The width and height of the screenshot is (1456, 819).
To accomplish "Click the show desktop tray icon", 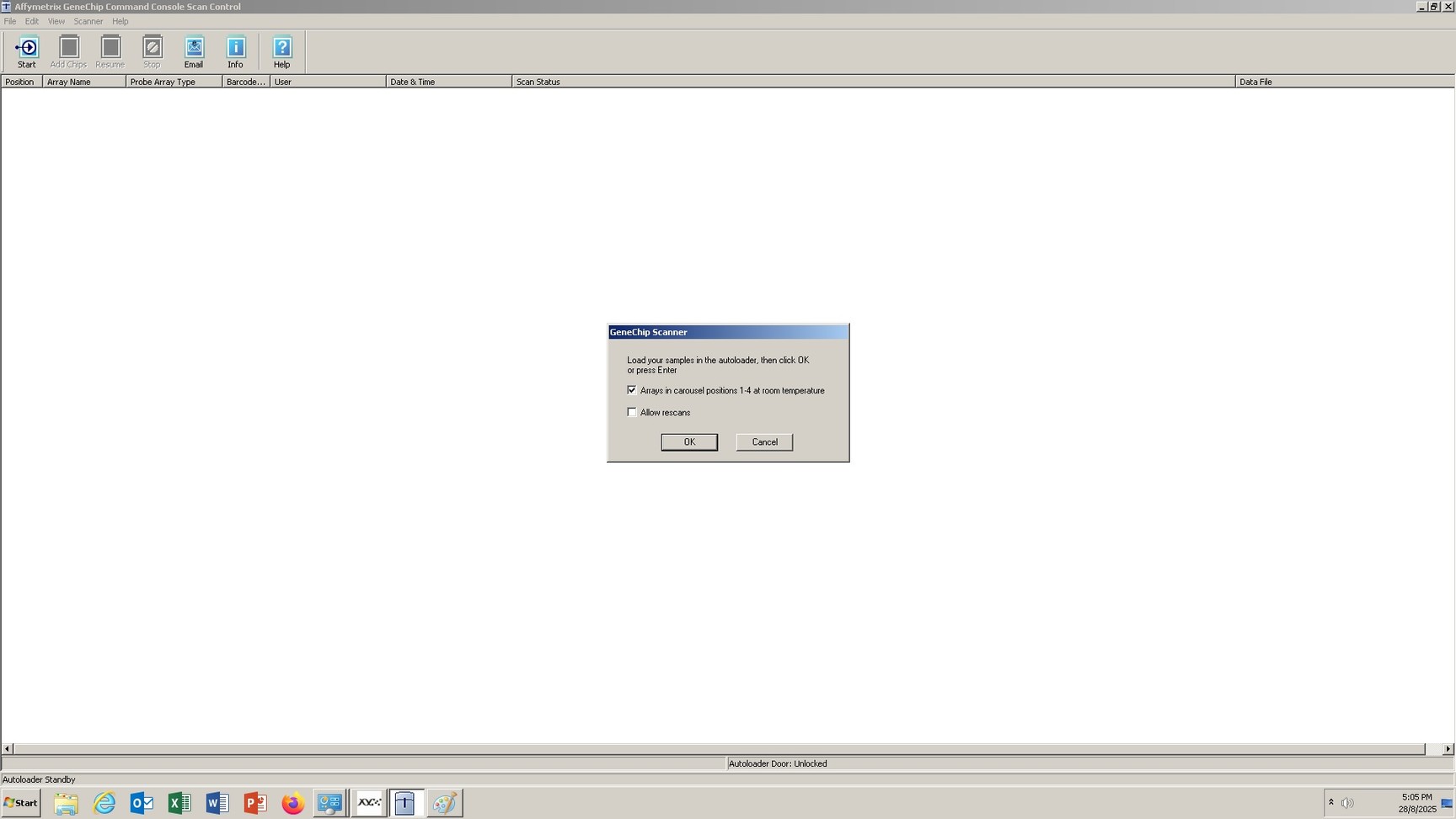I will pos(1447,804).
